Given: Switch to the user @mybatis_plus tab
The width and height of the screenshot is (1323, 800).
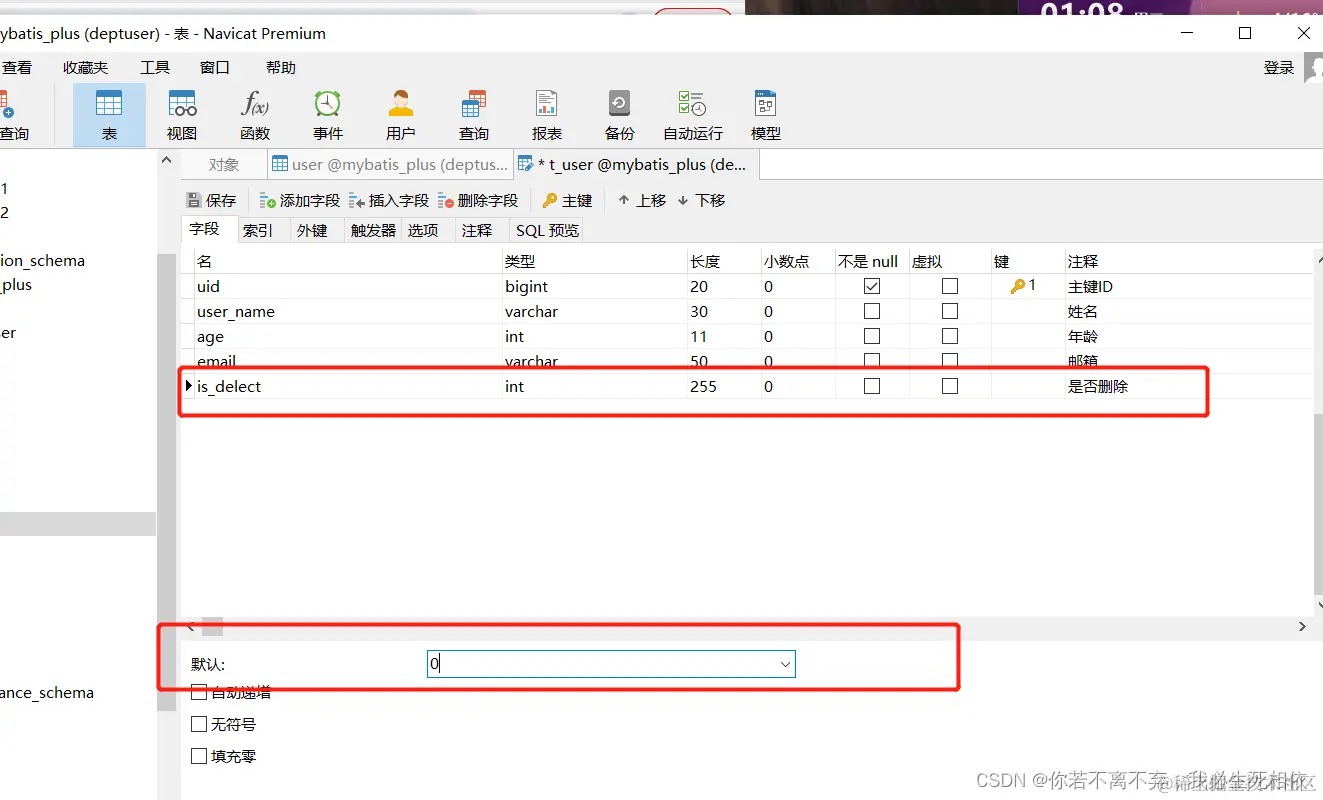Looking at the screenshot, I should coord(390,165).
